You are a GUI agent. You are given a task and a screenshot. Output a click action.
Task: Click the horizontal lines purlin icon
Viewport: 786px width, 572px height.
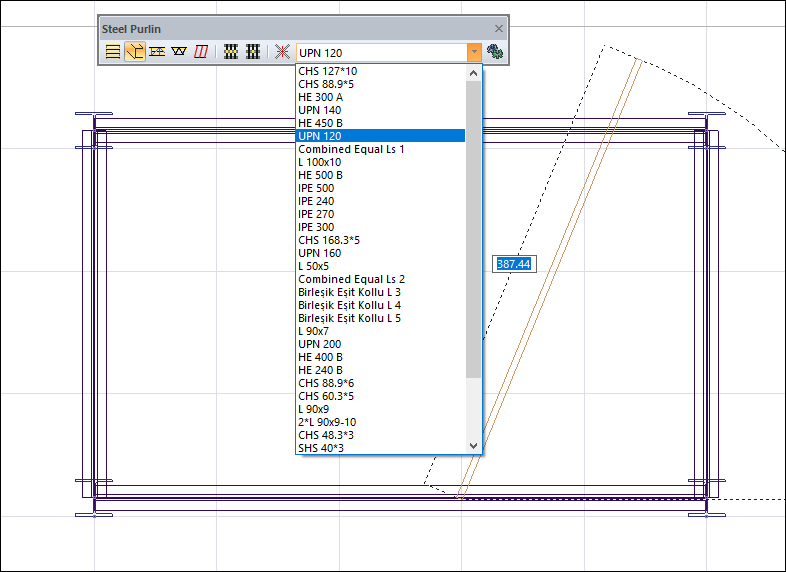tap(113, 51)
